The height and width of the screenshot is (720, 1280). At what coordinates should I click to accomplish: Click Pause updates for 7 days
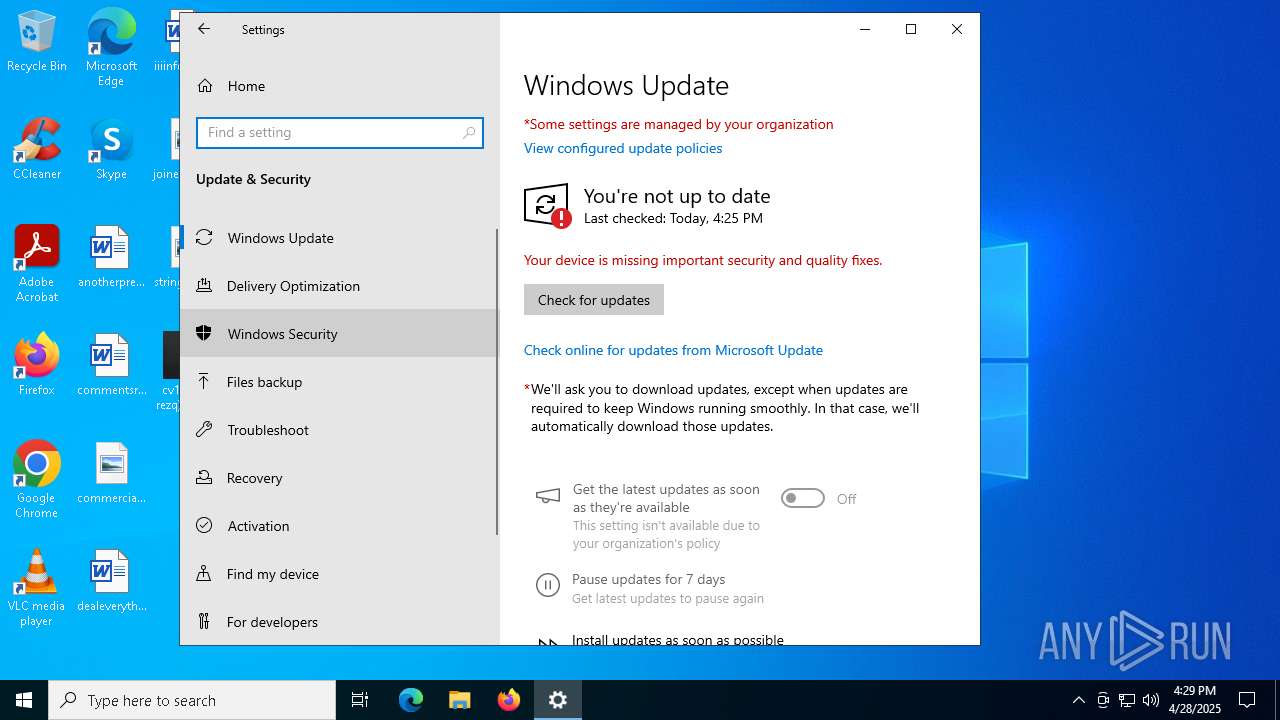point(648,579)
